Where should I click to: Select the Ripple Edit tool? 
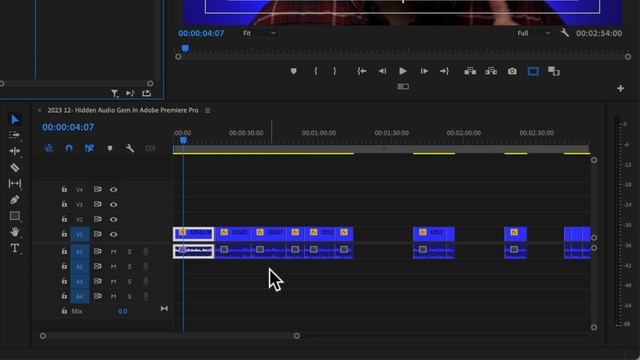coord(15,151)
